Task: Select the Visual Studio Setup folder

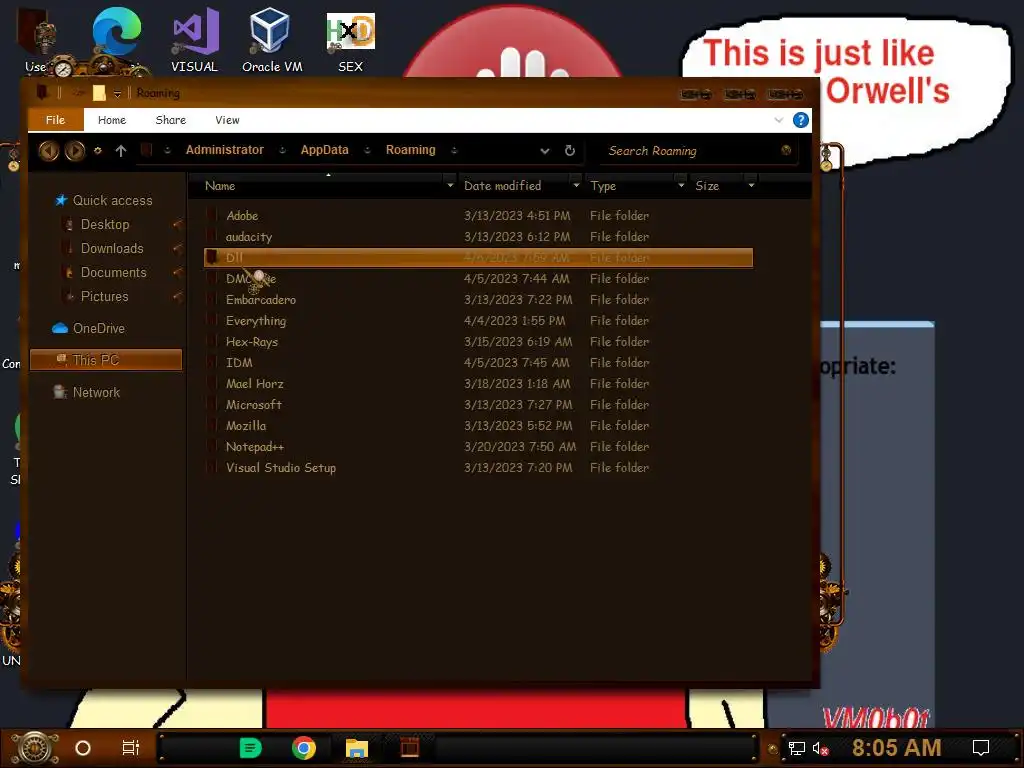Action: click(x=478, y=468)
